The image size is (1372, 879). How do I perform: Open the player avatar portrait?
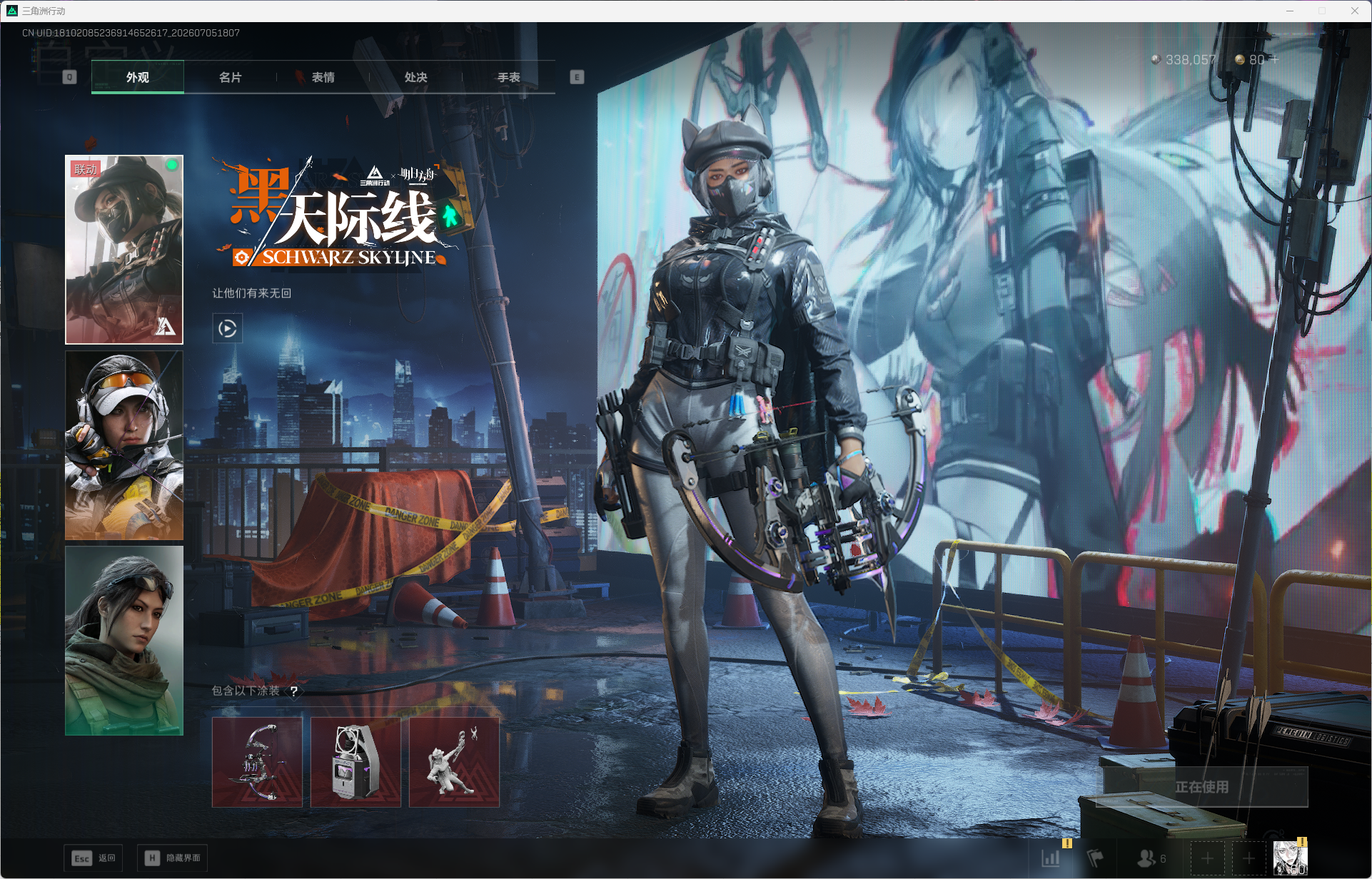pos(1291,858)
